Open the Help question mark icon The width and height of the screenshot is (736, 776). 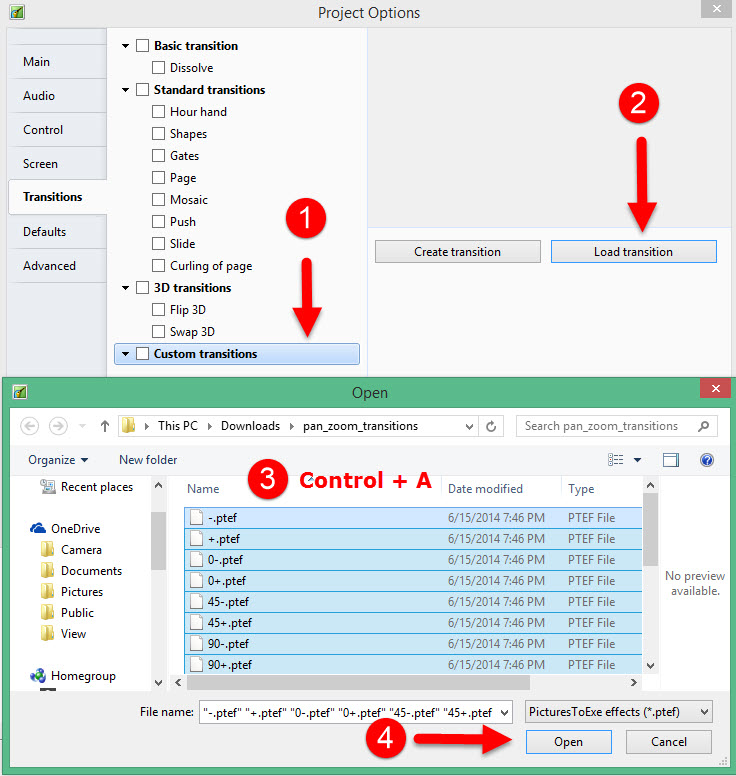point(707,460)
